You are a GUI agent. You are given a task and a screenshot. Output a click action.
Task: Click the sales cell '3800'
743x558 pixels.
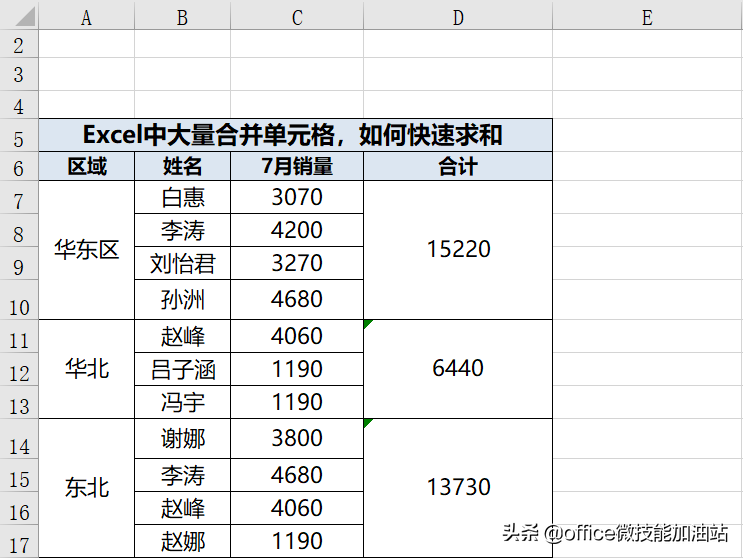pos(297,439)
